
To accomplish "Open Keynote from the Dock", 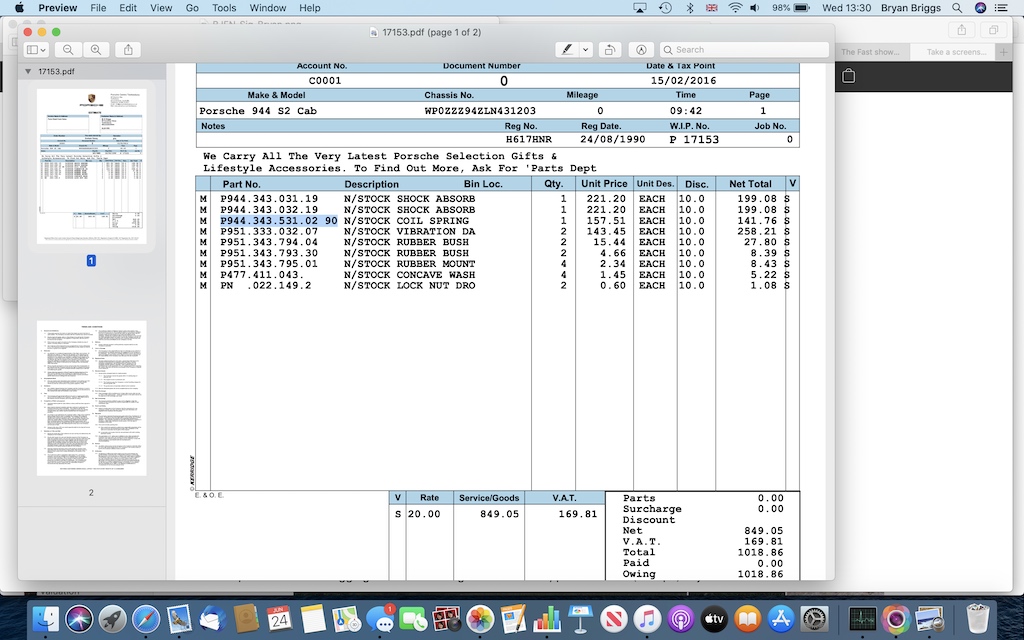I will (x=580, y=618).
